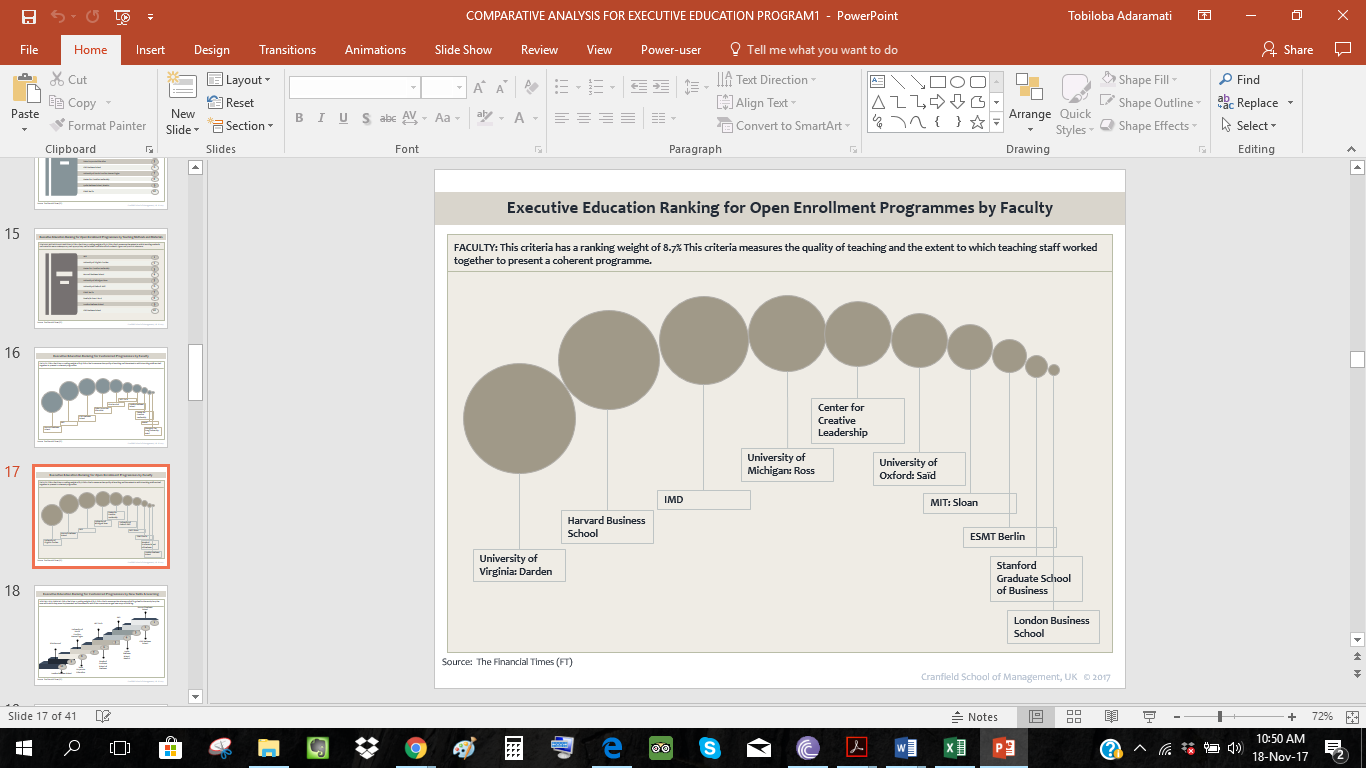Switch to the Transitions tab

click(x=287, y=49)
